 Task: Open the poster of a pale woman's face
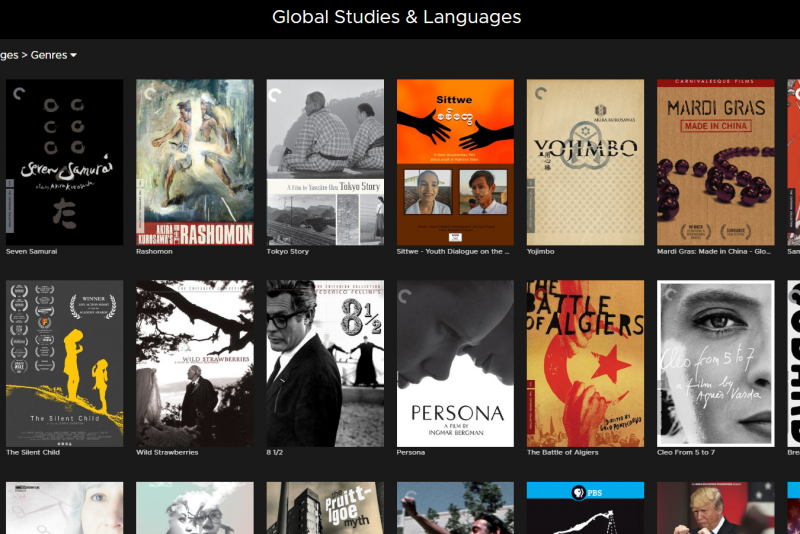click(64, 508)
